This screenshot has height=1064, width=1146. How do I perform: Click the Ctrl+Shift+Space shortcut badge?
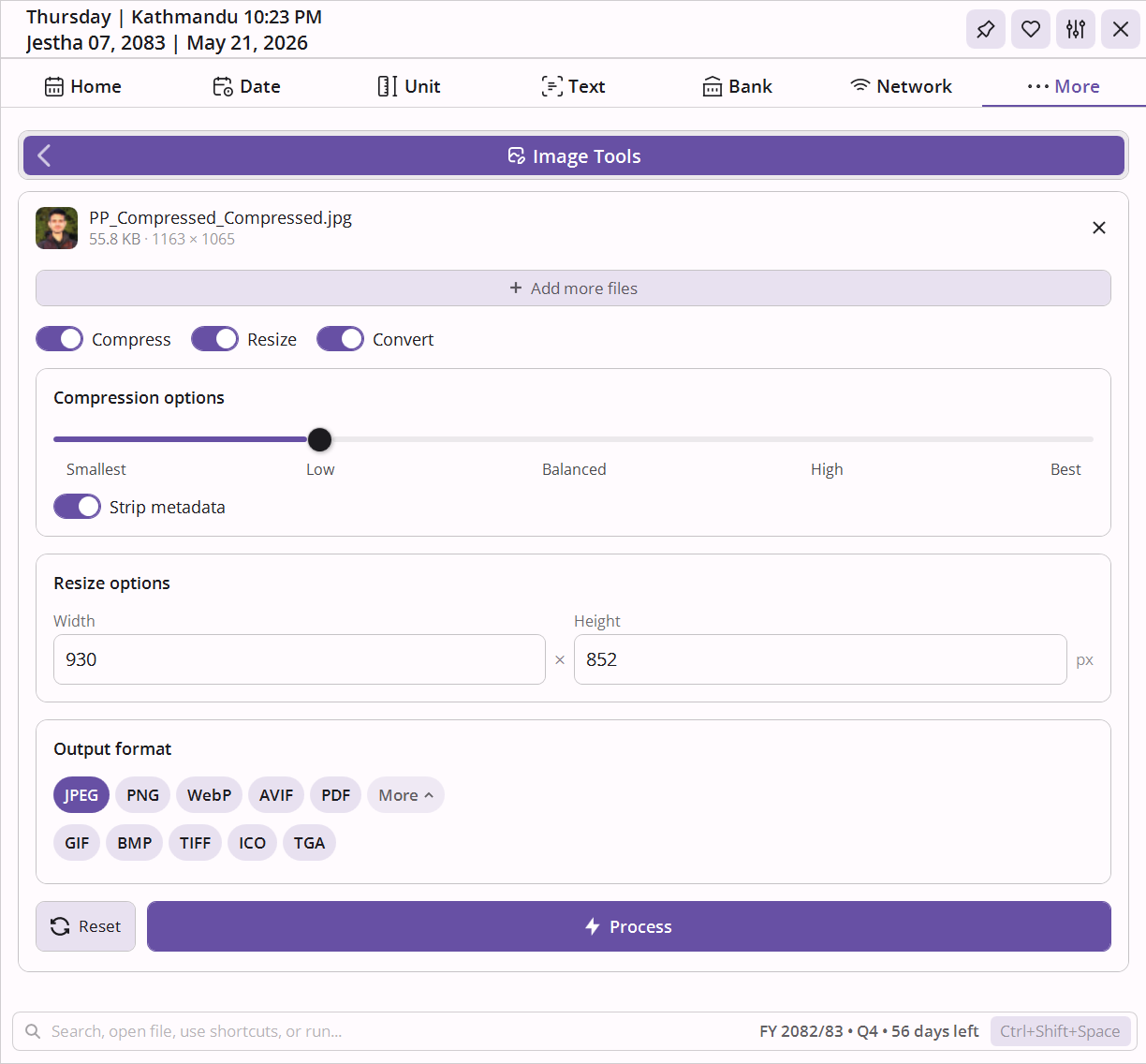click(1060, 1031)
